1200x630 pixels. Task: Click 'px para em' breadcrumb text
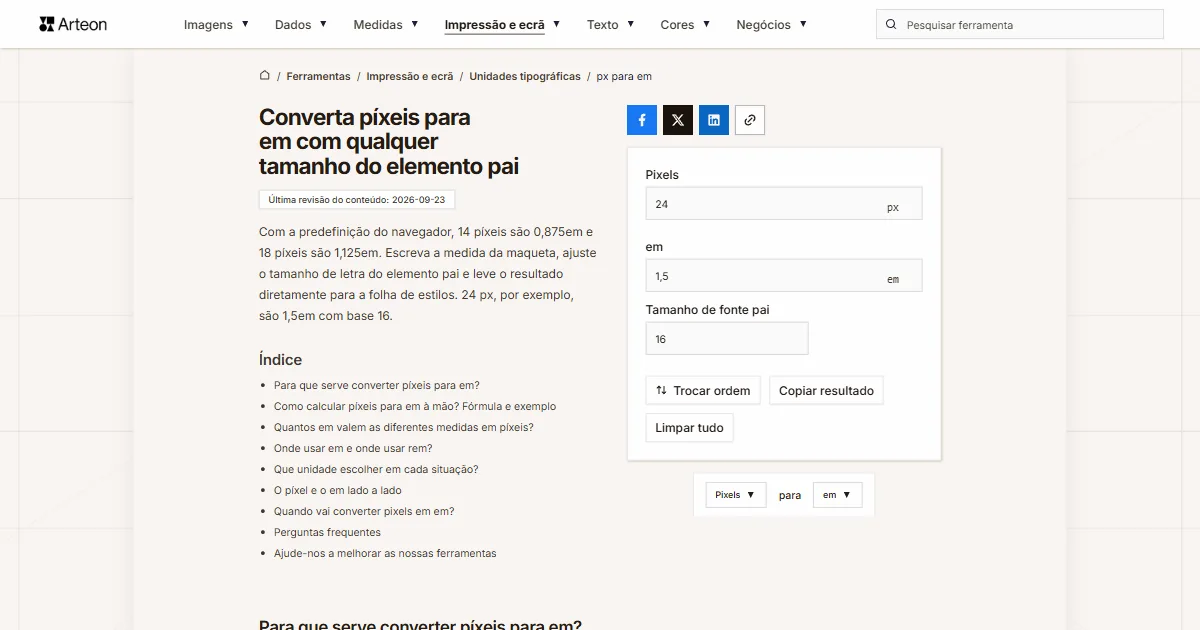624,76
